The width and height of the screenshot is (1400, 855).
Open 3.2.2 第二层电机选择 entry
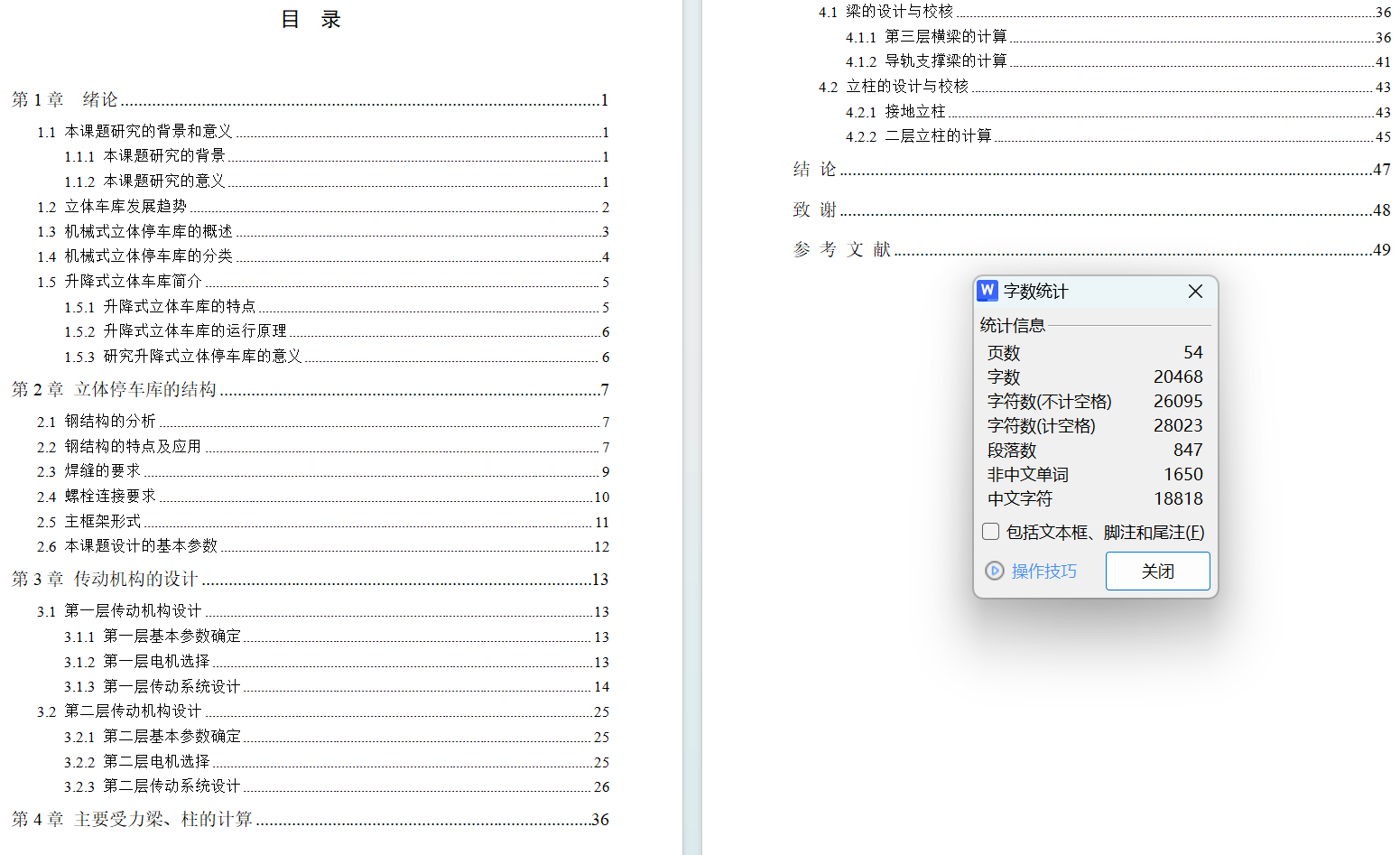pos(337,762)
